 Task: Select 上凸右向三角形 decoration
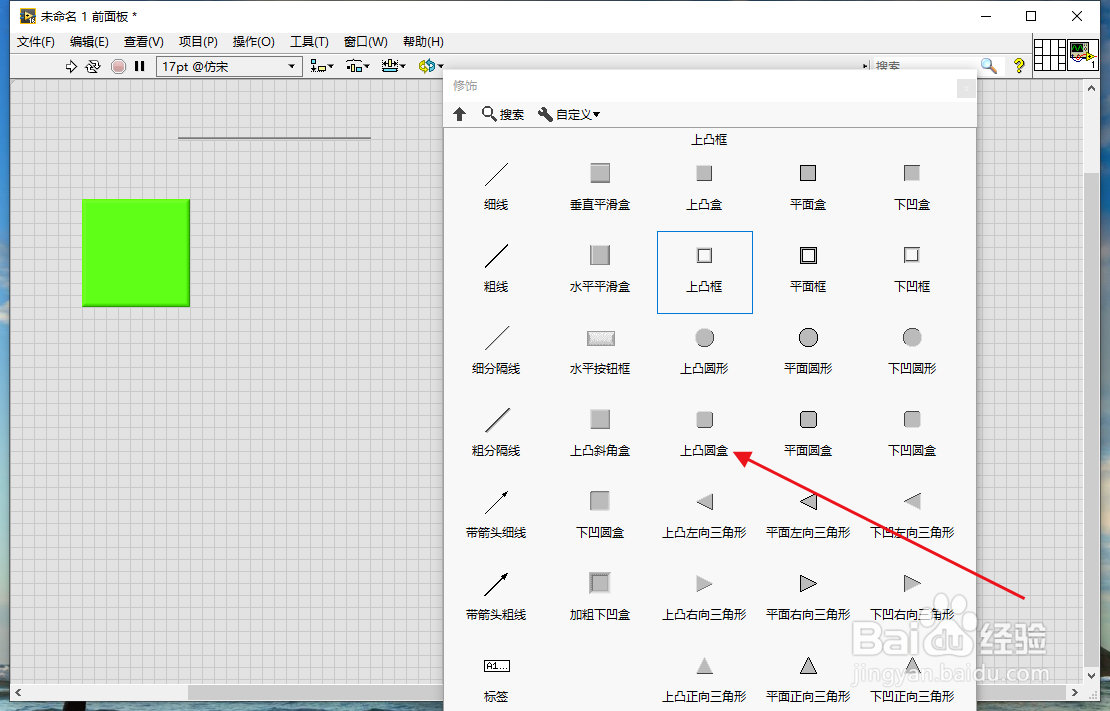click(704, 598)
